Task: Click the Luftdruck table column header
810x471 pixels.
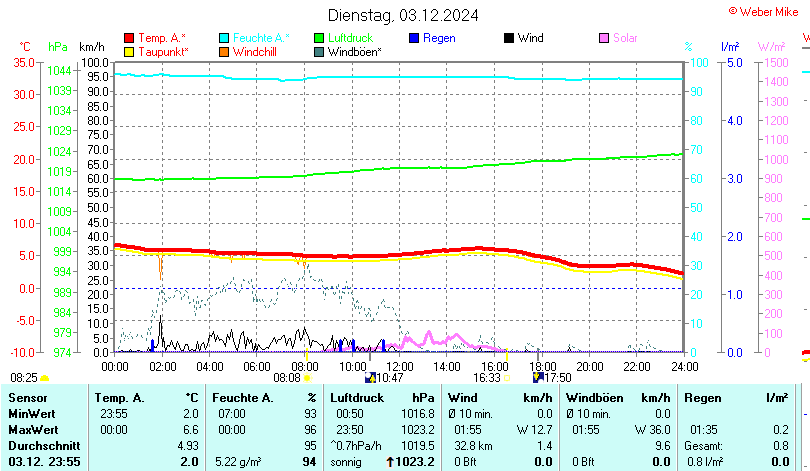Action: (x=357, y=398)
